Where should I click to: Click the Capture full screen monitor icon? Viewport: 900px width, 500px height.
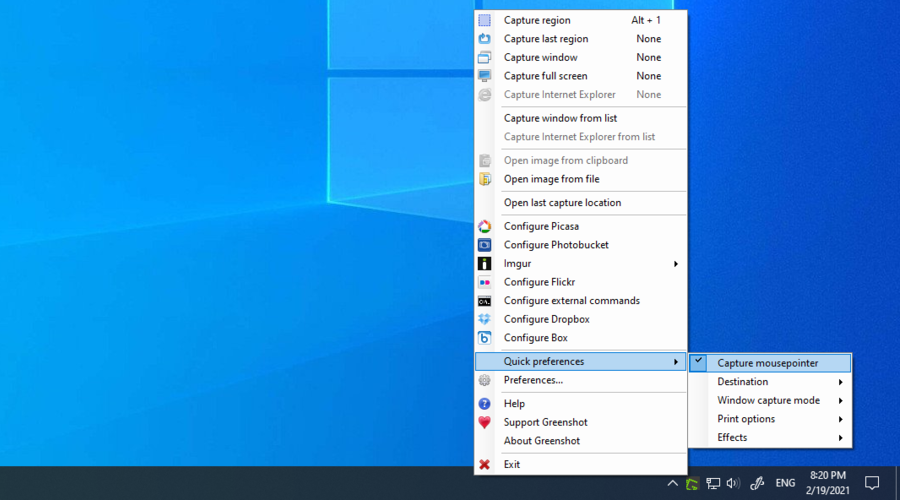click(484, 76)
